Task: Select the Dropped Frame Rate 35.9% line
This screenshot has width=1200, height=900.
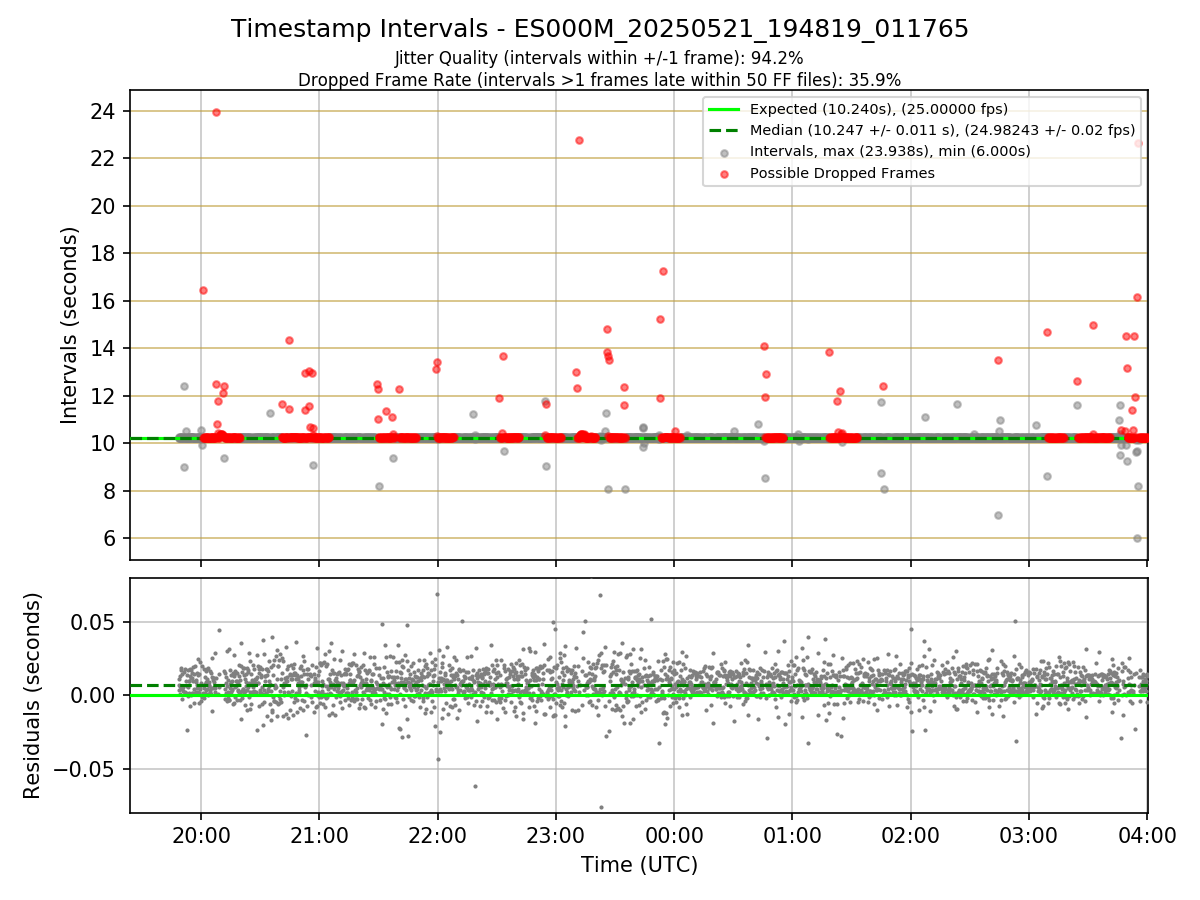Action: [599, 79]
